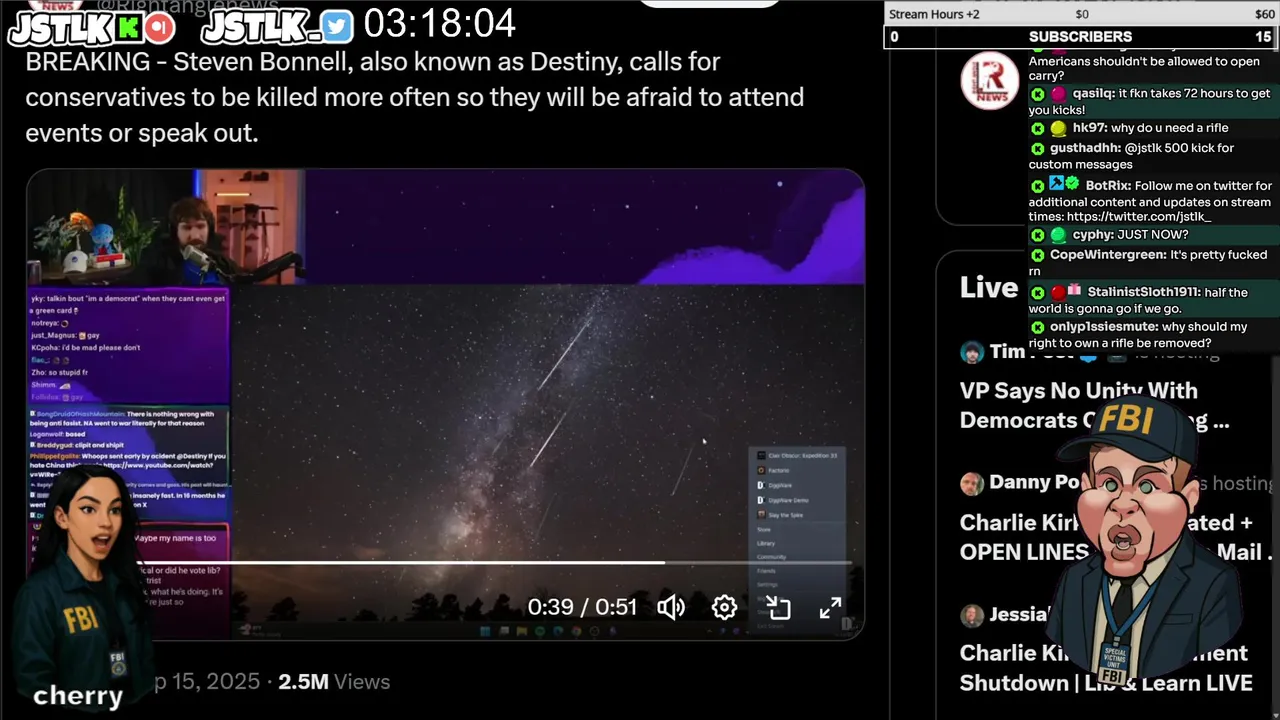
Task: Click the 'Stream Hours +2' goal label
Action: tap(935, 14)
